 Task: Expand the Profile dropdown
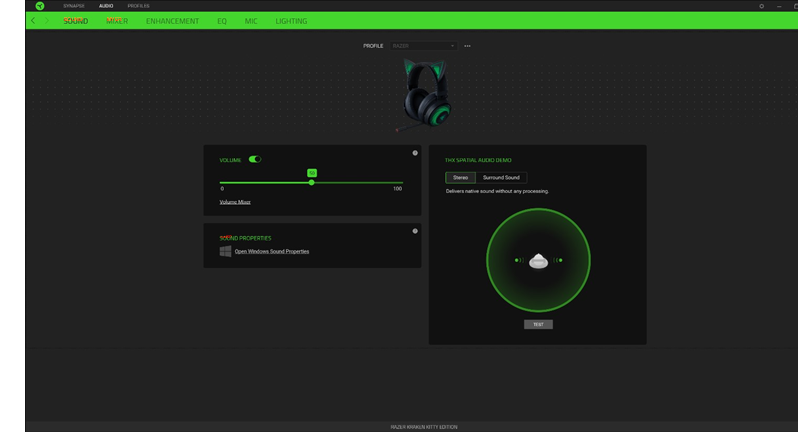423,46
